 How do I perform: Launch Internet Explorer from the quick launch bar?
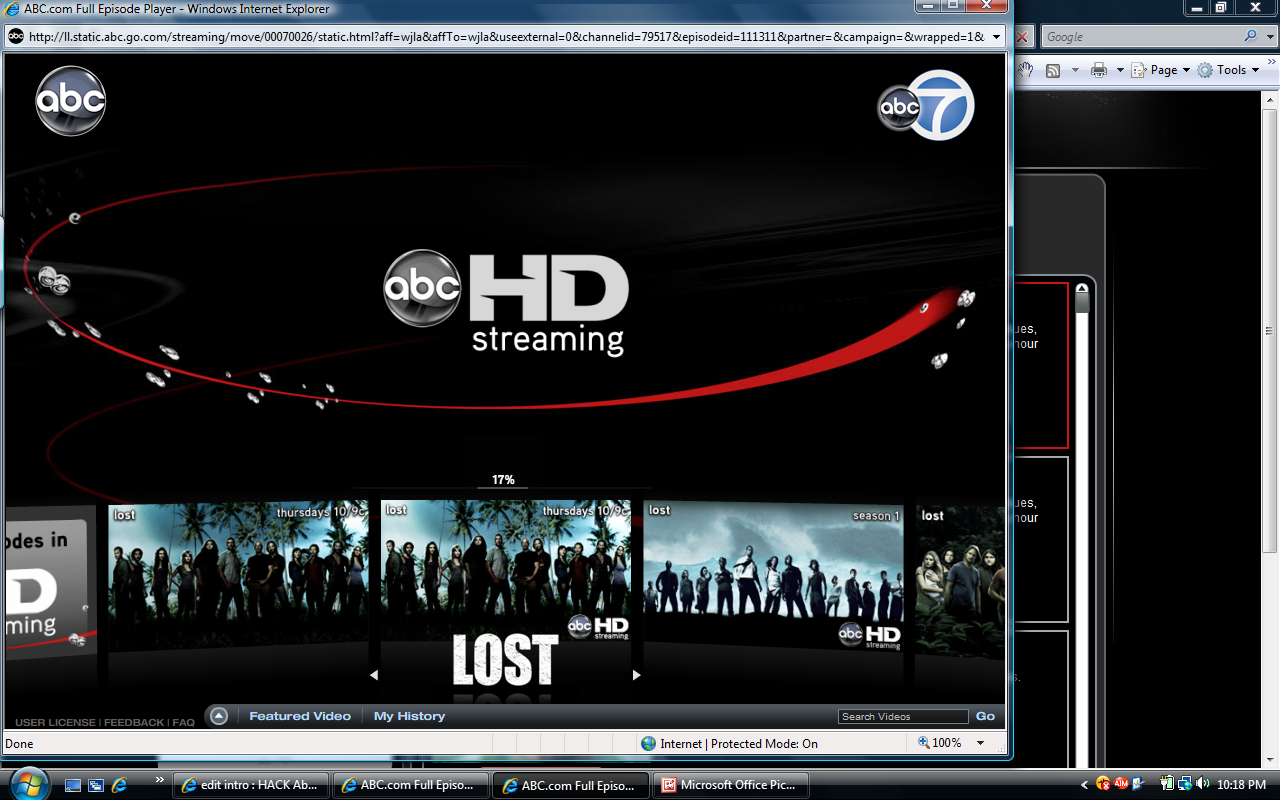[x=120, y=785]
